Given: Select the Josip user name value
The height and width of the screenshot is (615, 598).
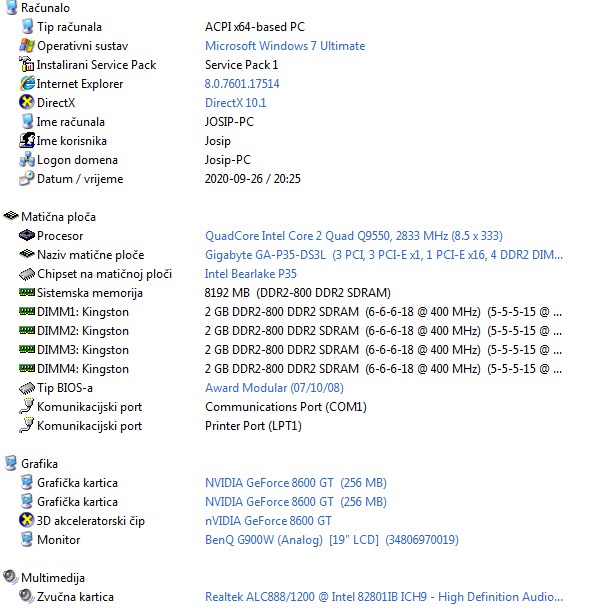Looking at the screenshot, I should 218,141.
